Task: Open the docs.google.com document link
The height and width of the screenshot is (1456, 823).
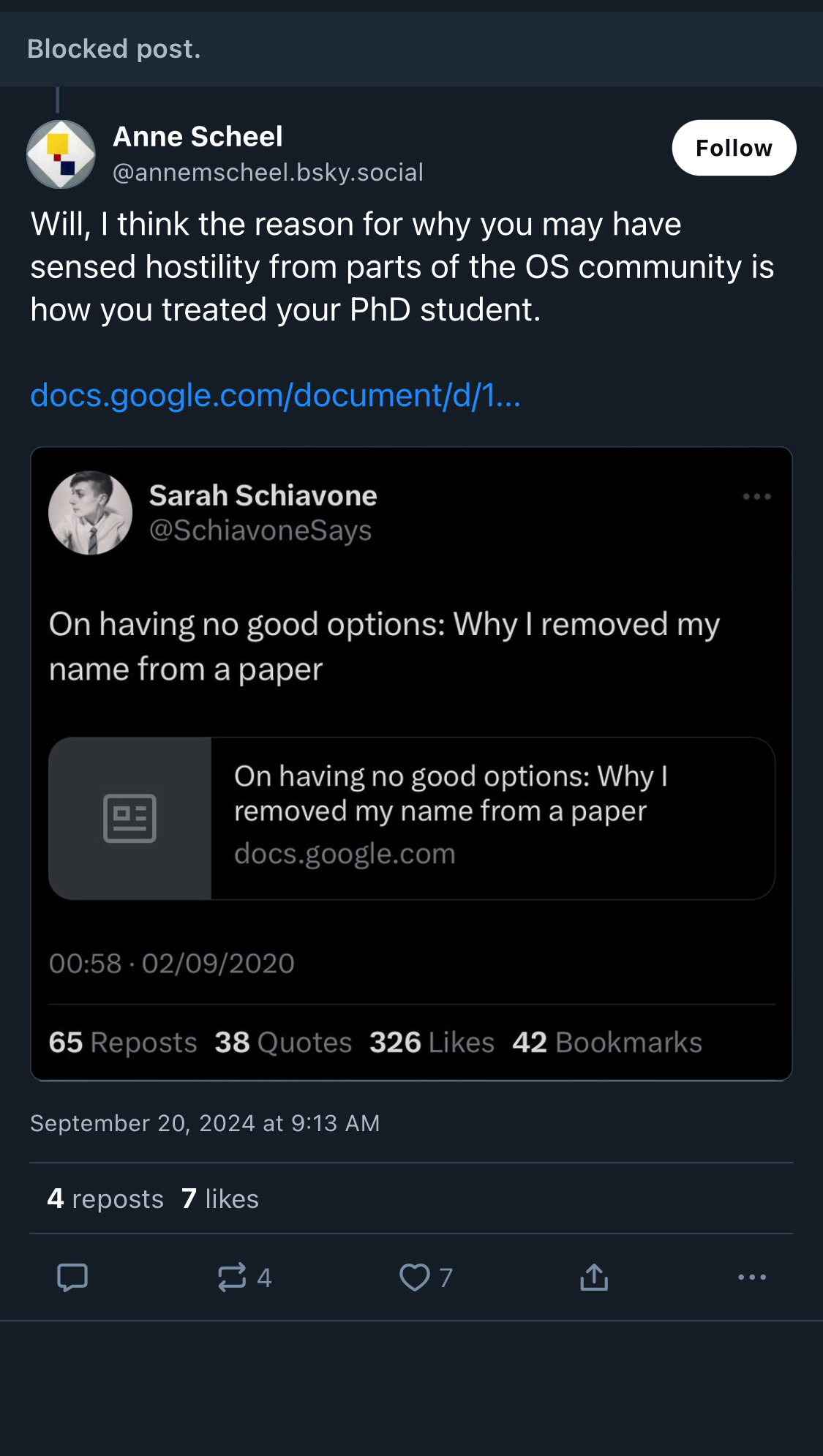Action: 275,395
